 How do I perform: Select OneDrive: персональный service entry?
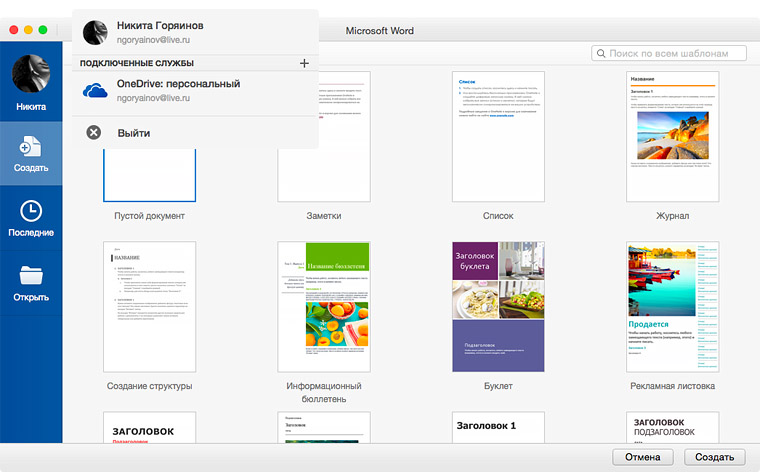point(195,91)
